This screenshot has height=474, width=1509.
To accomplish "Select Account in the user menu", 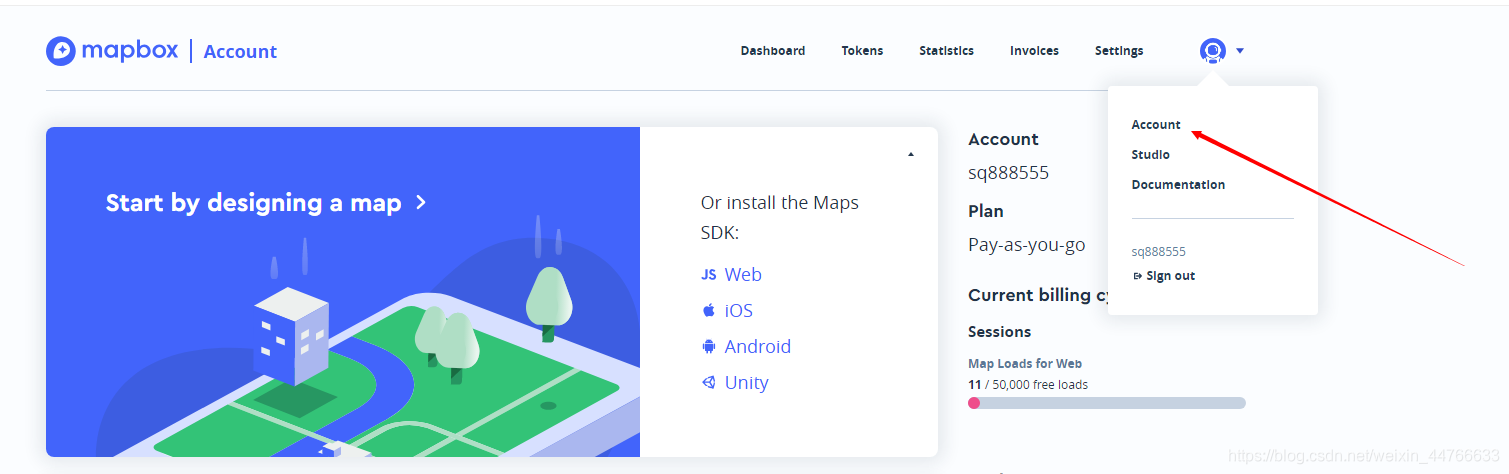I will tap(1156, 125).
